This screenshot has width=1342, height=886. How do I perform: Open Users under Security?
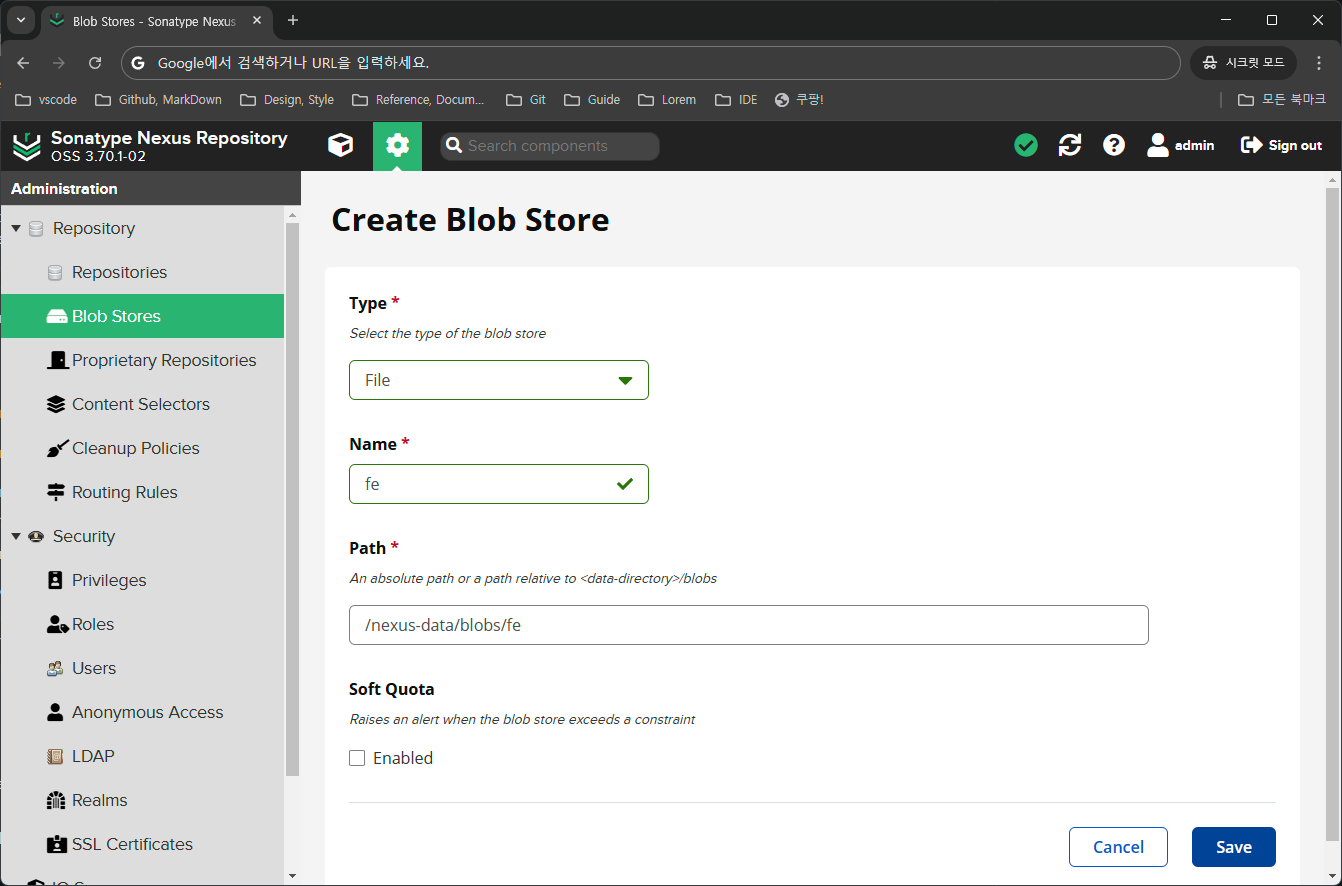point(142,668)
